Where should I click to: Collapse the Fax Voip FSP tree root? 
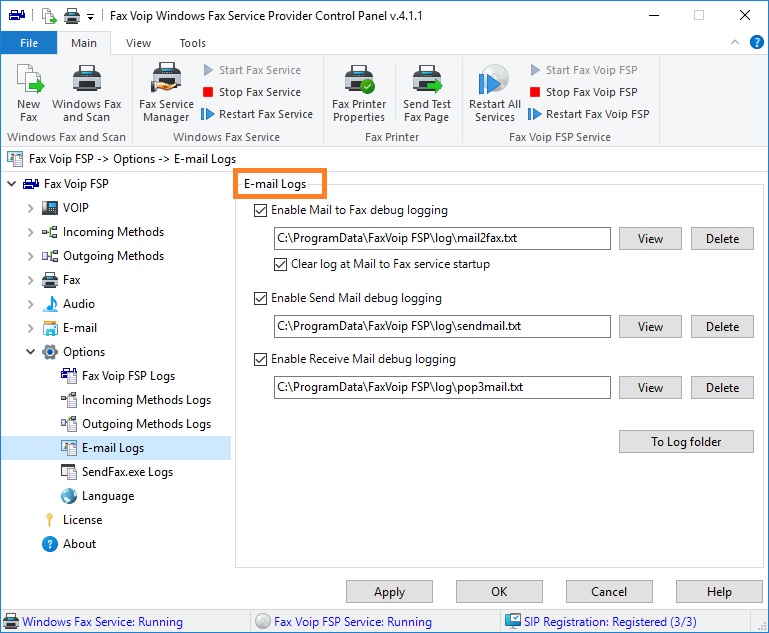(x=12, y=184)
